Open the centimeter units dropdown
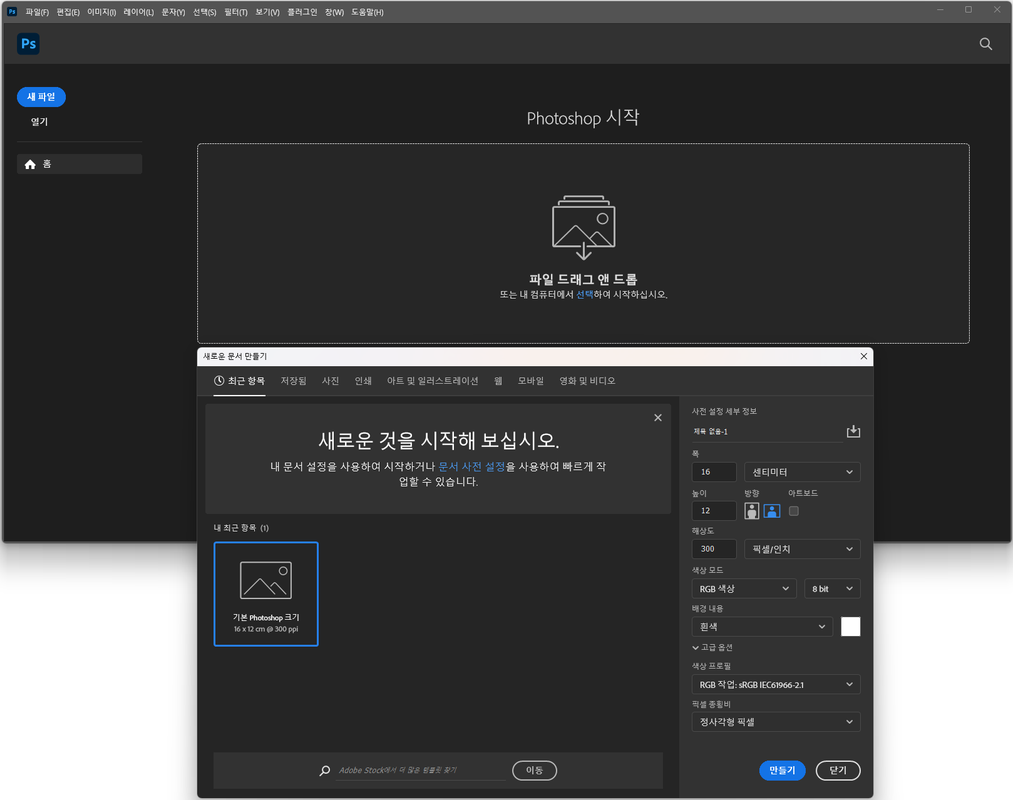The height and width of the screenshot is (800, 1013). [802, 472]
